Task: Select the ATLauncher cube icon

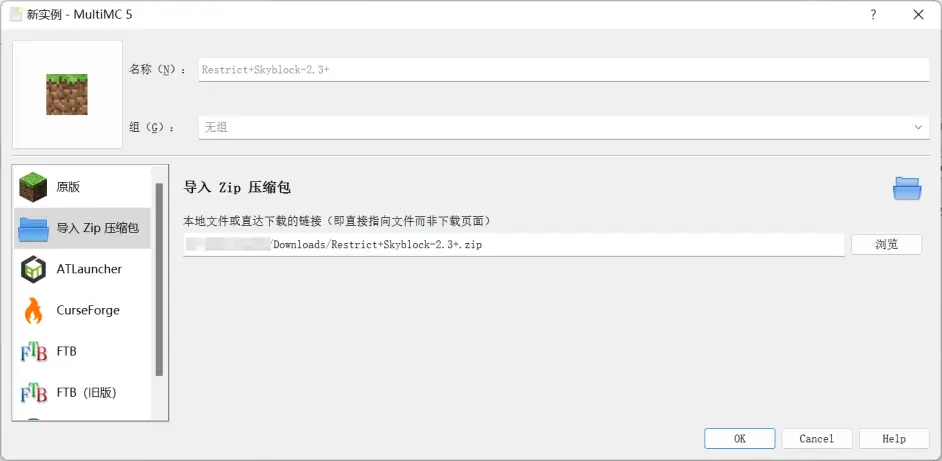Action: tap(33, 269)
